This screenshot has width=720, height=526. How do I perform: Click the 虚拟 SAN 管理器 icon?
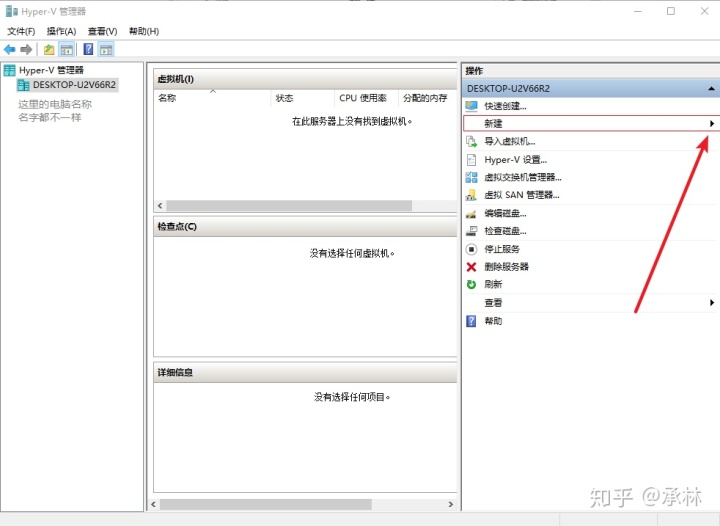point(471,195)
